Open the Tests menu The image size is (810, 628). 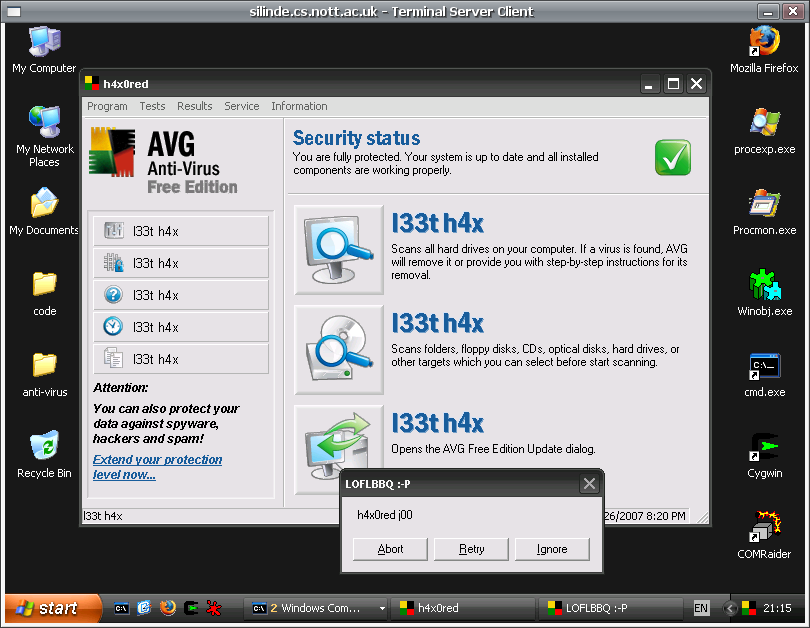[152, 106]
